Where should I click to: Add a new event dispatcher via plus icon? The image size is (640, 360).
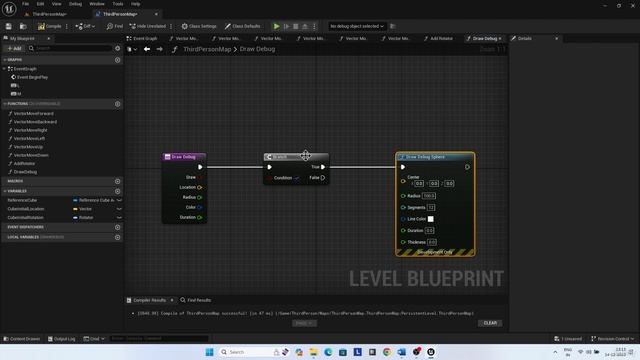(x=118, y=227)
